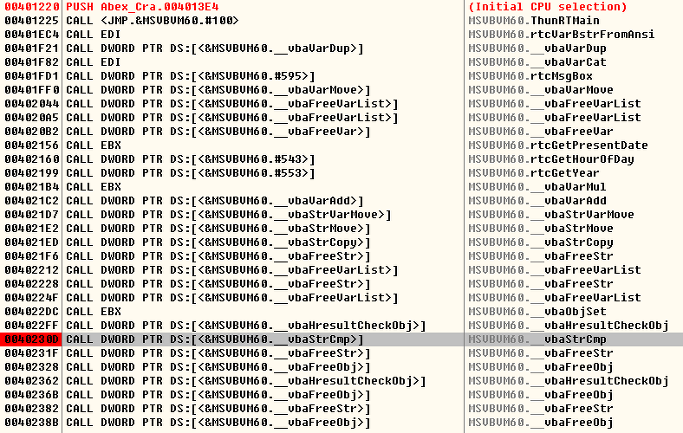
Task: Select address 00402228
Action: click(32, 284)
